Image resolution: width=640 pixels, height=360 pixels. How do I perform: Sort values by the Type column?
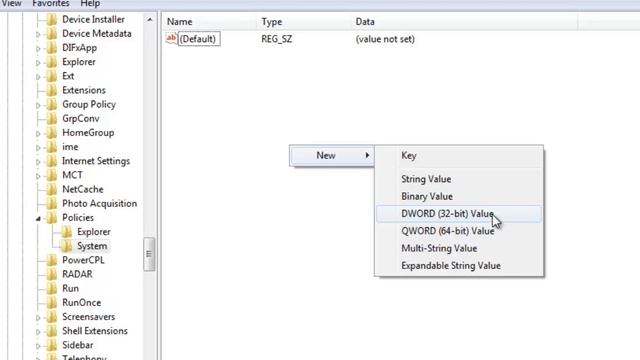click(304, 22)
